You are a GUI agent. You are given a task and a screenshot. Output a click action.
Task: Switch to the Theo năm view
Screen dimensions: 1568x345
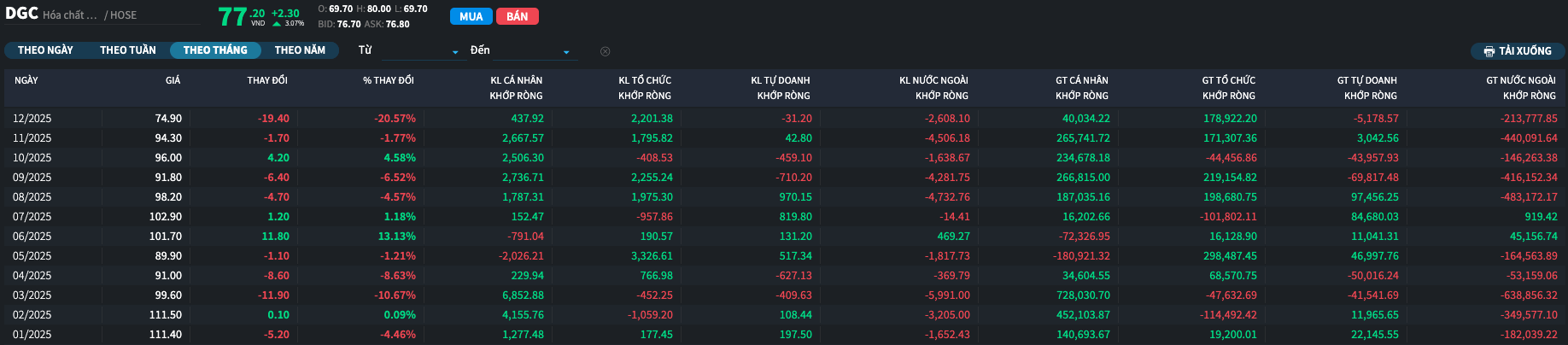(x=300, y=50)
